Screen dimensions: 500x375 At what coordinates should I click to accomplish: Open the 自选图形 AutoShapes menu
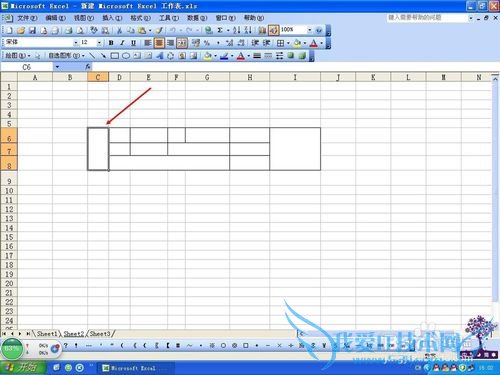(x=66, y=56)
